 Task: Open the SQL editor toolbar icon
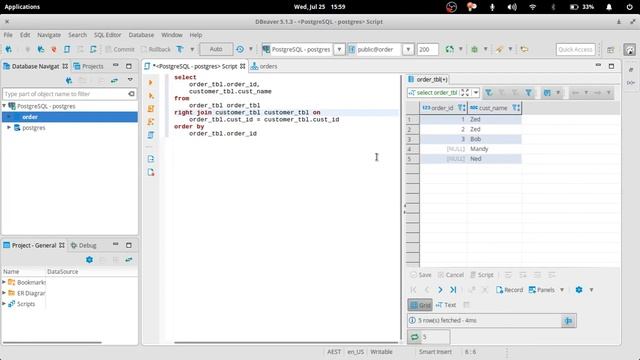pyautogui.click(x=67, y=49)
